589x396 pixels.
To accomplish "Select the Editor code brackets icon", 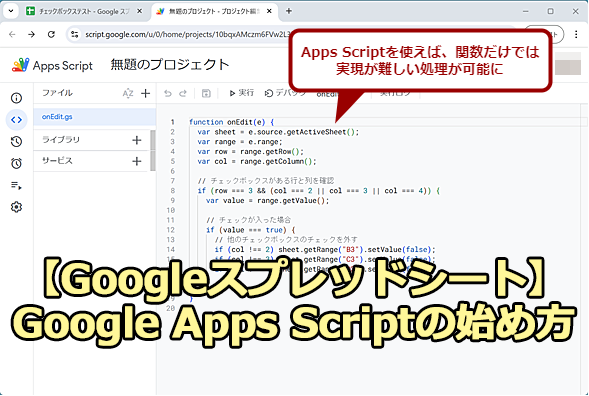I will tap(16, 120).
